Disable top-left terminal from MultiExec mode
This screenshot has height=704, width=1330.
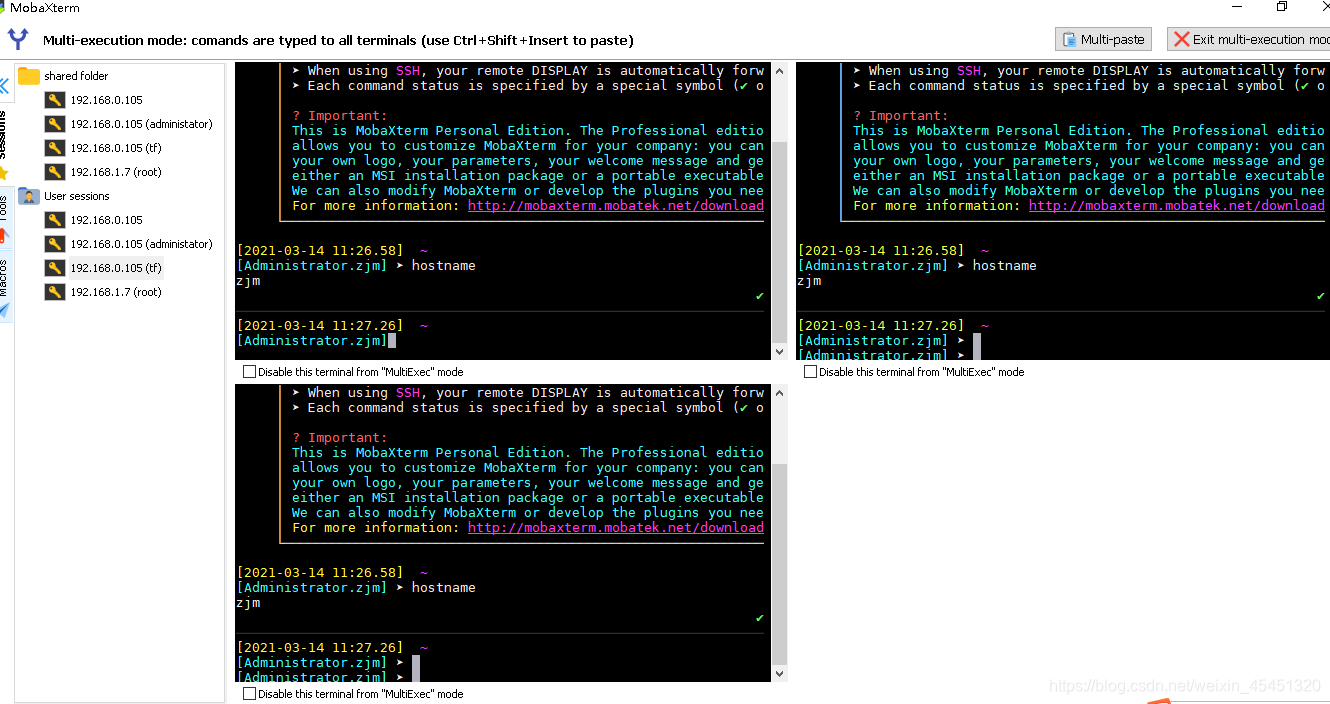click(249, 372)
